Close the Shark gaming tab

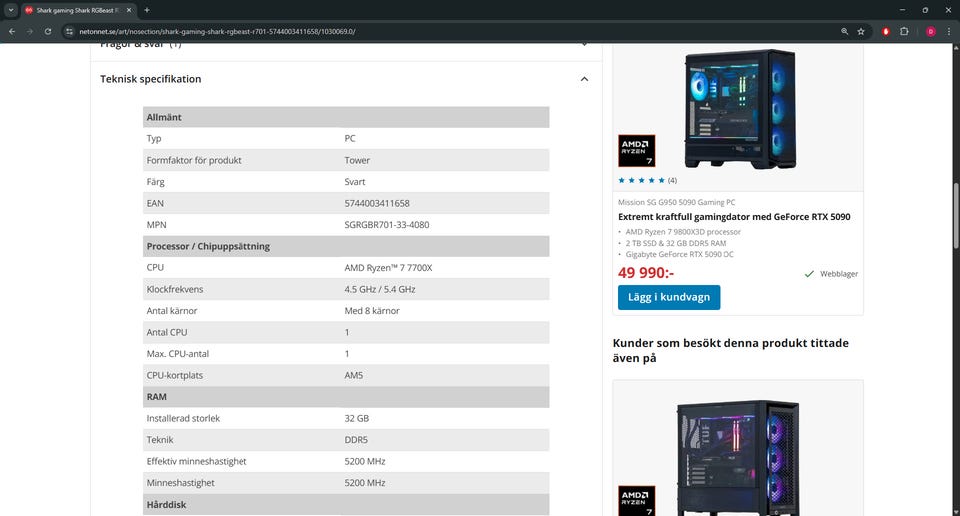[x=129, y=10]
